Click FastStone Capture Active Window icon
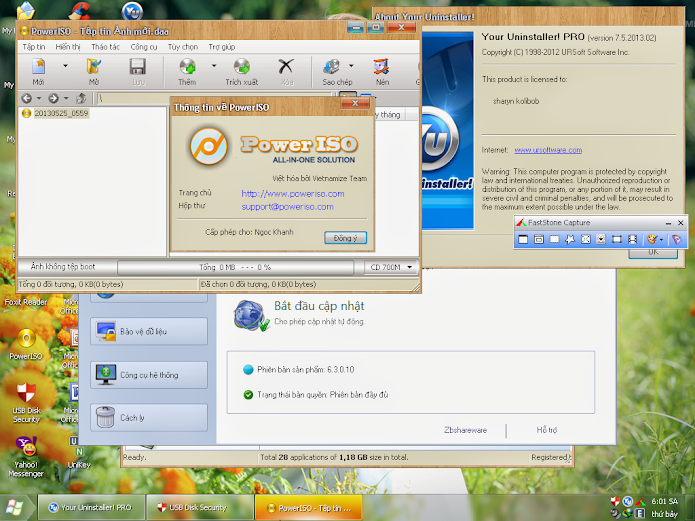This screenshot has width=695, height=521. 523,239
